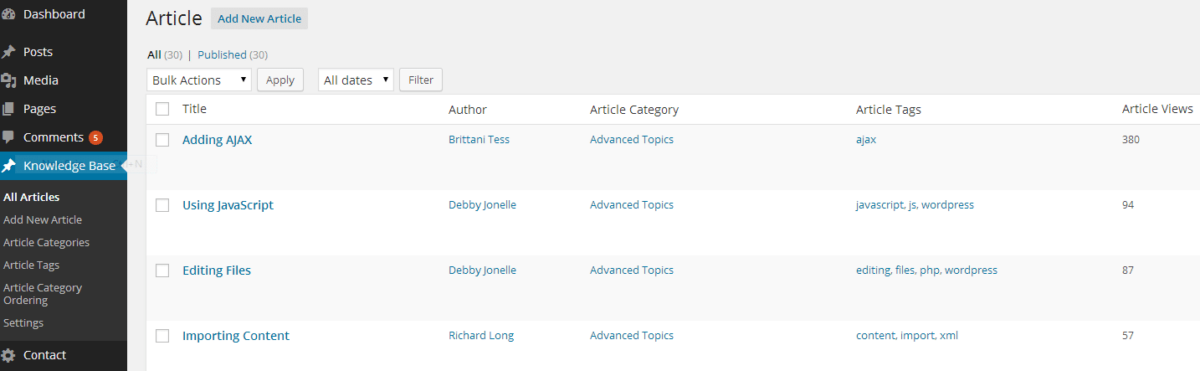Click the Dashboard gauge icon
This screenshot has width=1200, height=371.
coord(8,15)
